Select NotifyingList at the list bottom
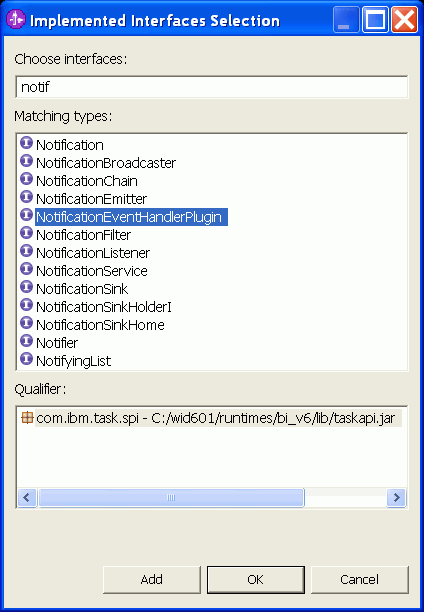The height and width of the screenshot is (612, 424). (x=73, y=361)
